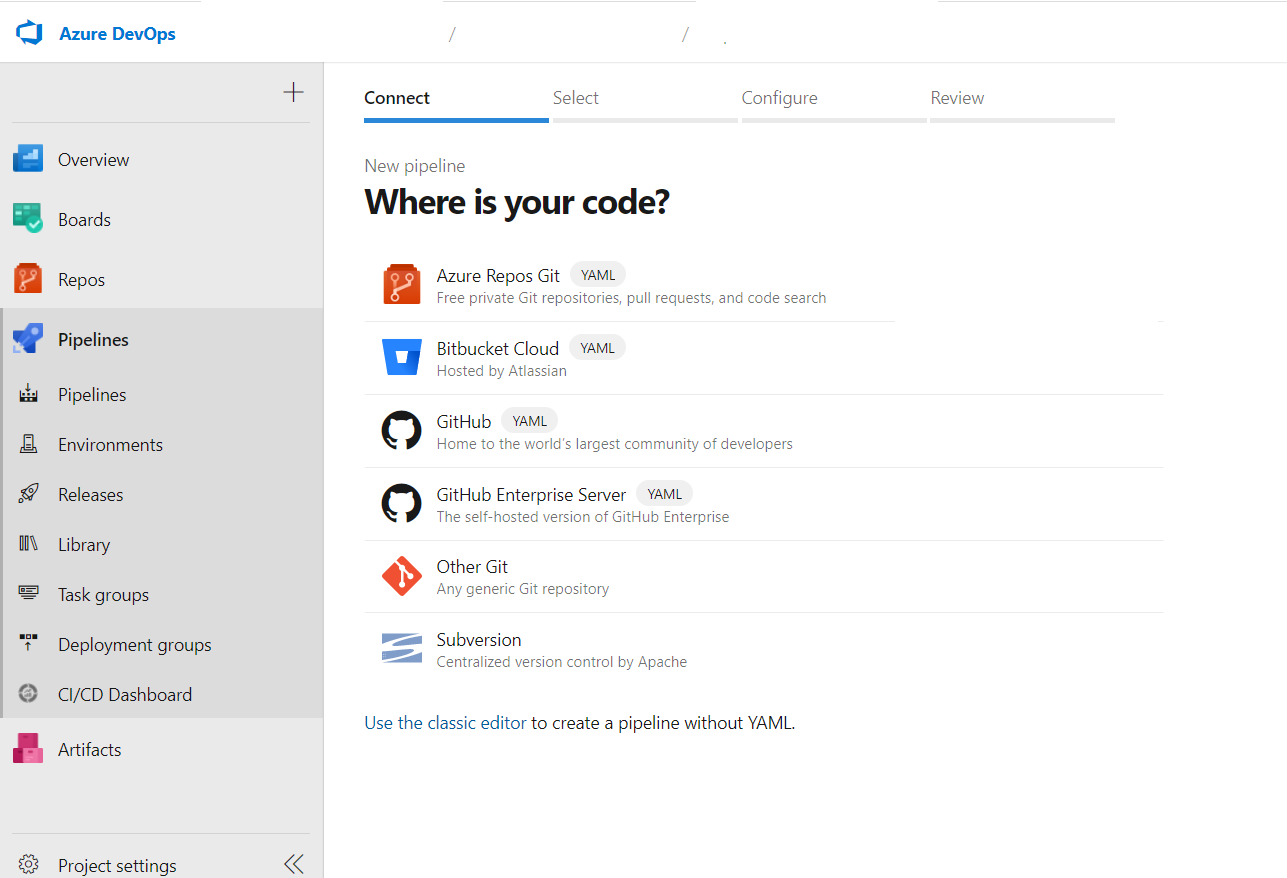Image resolution: width=1287 pixels, height=878 pixels.
Task: Click 'Use the classic editor' link
Action: (x=445, y=723)
